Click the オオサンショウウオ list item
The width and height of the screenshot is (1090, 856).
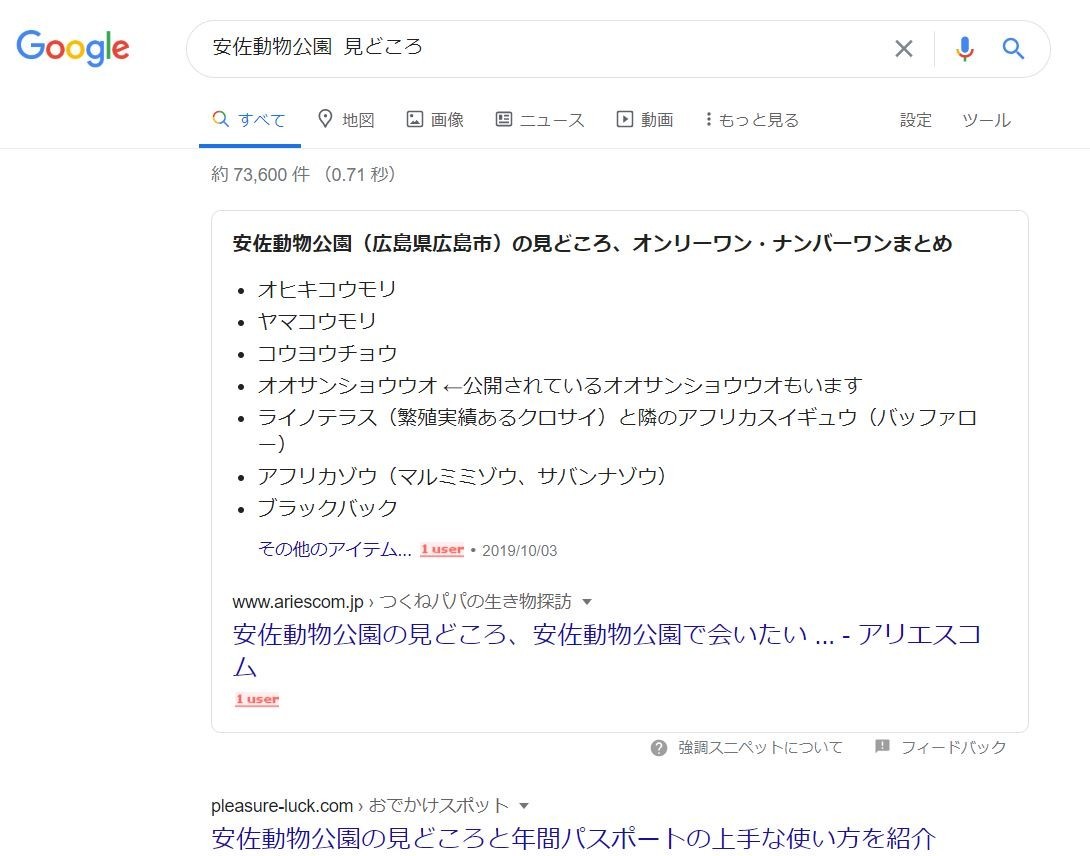[x=560, y=385]
